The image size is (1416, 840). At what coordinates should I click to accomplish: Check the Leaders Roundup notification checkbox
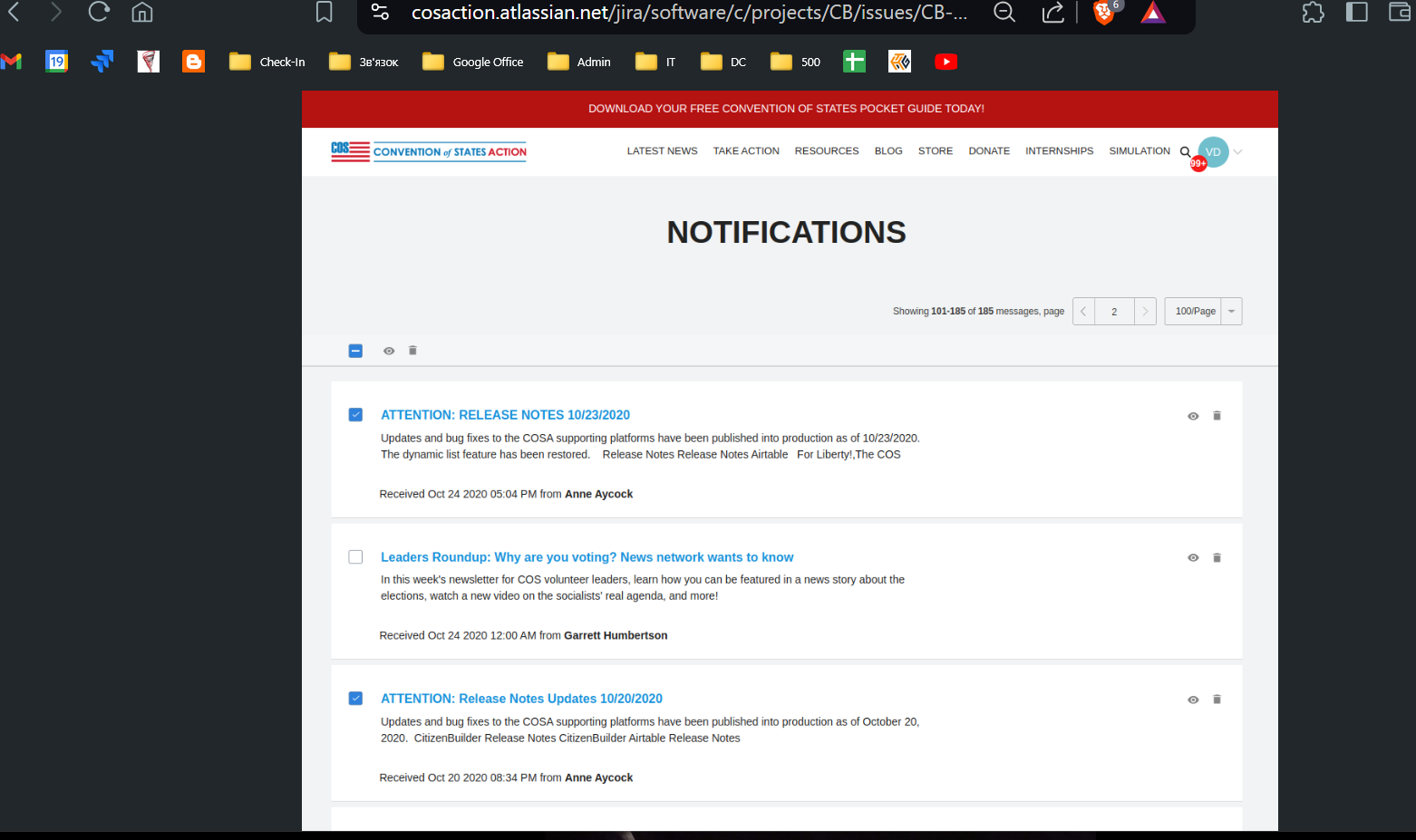coord(355,557)
